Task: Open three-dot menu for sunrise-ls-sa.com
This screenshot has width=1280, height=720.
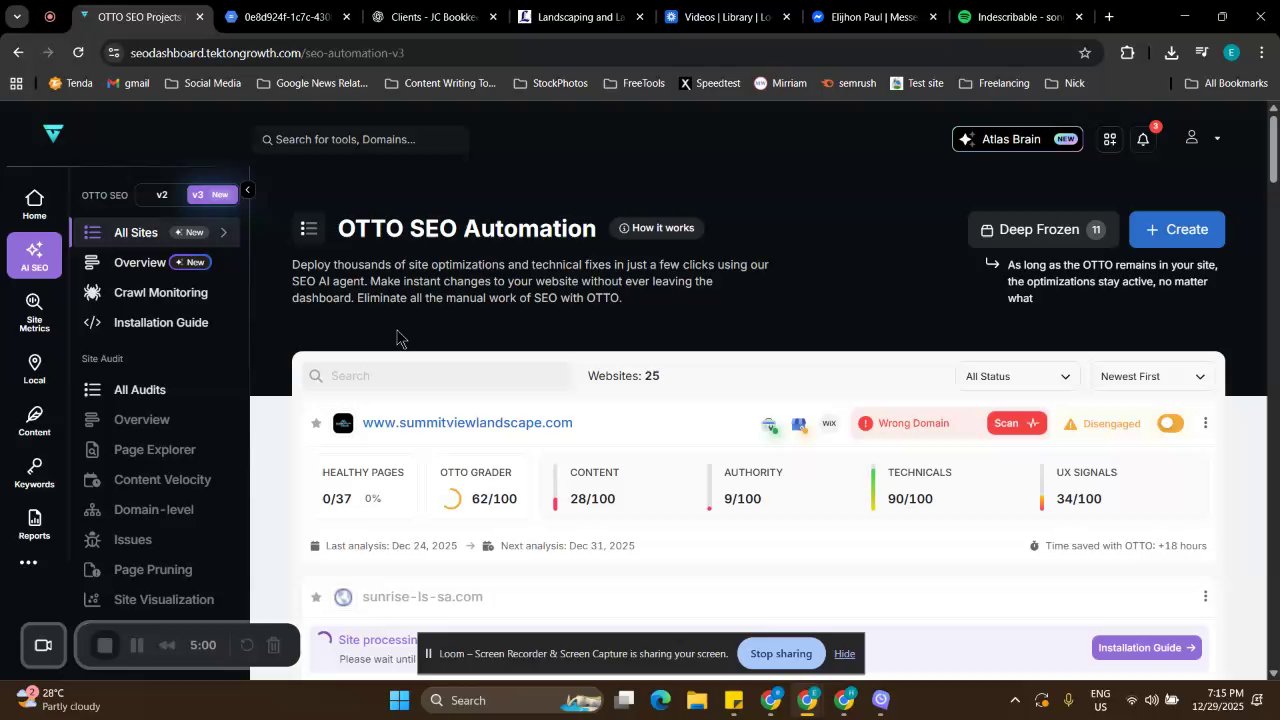Action: pyautogui.click(x=1205, y=596)
